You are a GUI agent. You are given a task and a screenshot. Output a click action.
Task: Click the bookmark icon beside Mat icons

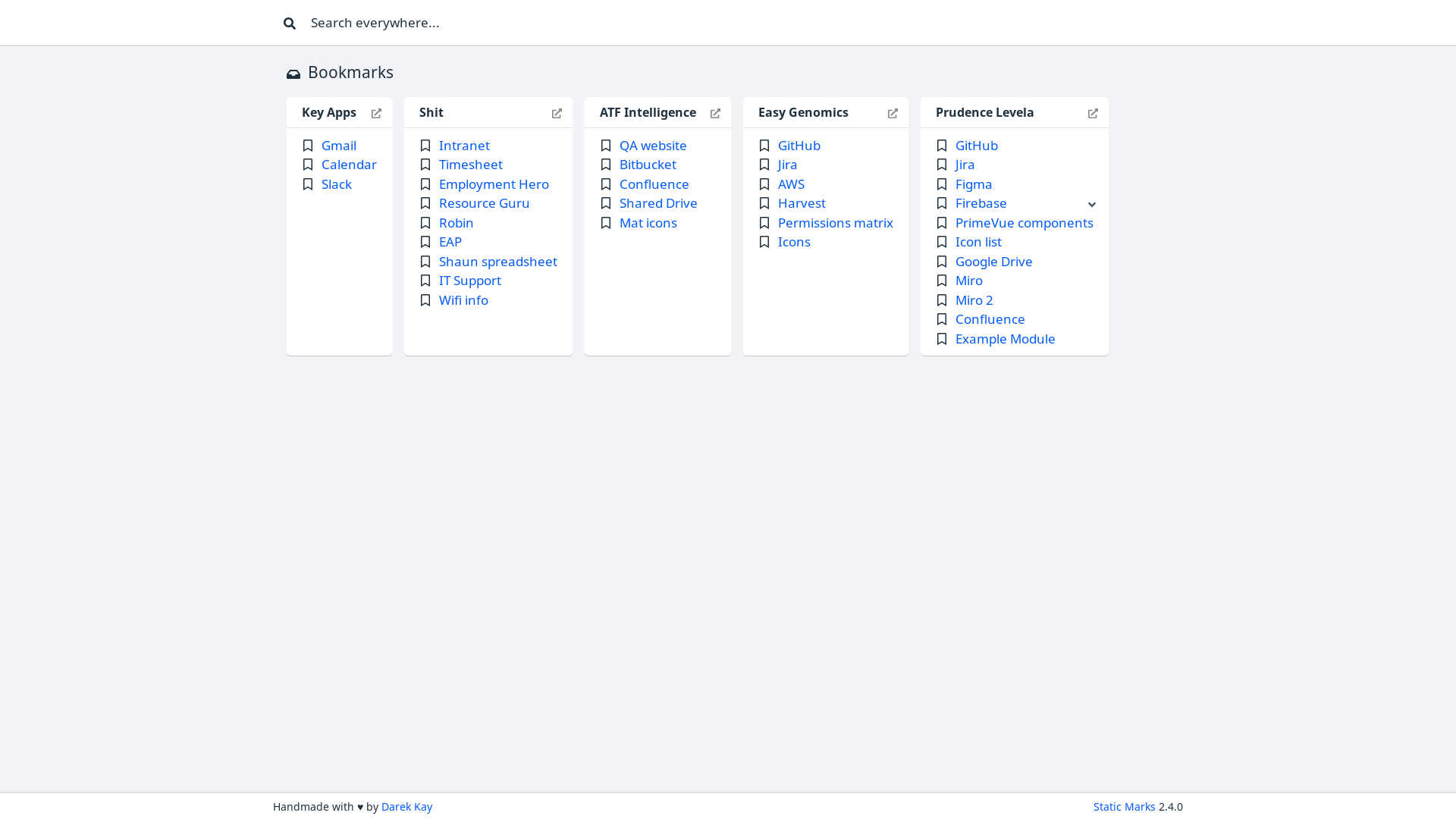click(606, 223)
